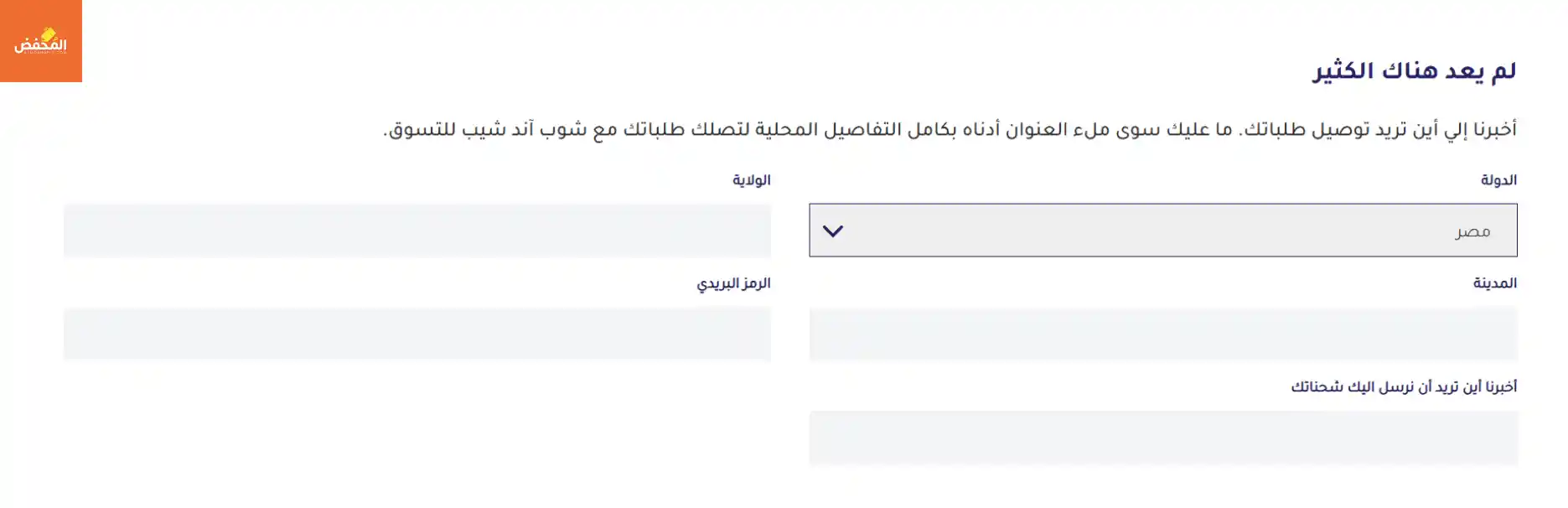Click the heading لم يعد هناك الكثير
Image resolution: width=1568 pixels, height=508 pixels.
tap(1414, 71)
